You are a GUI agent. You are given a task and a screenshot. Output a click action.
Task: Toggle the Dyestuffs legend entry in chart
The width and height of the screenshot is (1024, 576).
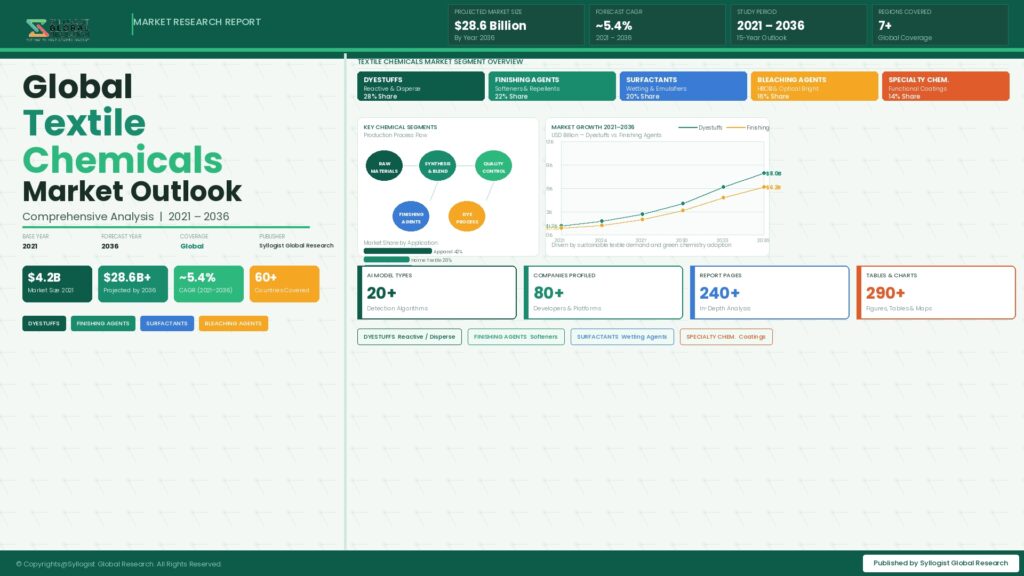700,128
